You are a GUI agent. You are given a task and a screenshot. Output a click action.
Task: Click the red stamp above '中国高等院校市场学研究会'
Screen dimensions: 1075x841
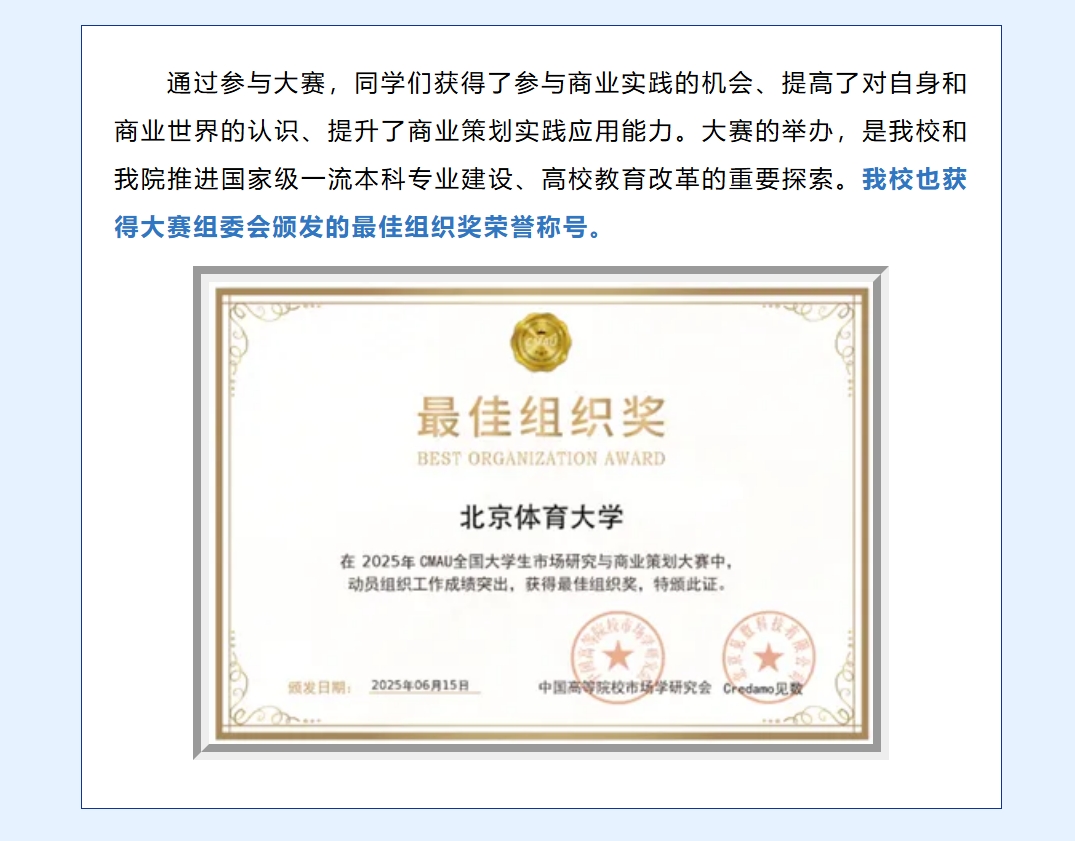coord(618,657)
